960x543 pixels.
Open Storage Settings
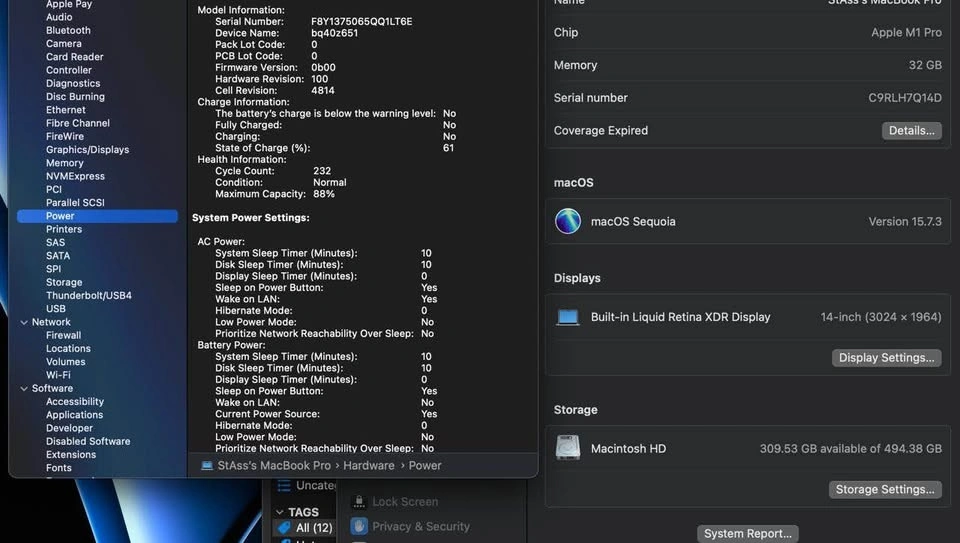pos(885,489)
